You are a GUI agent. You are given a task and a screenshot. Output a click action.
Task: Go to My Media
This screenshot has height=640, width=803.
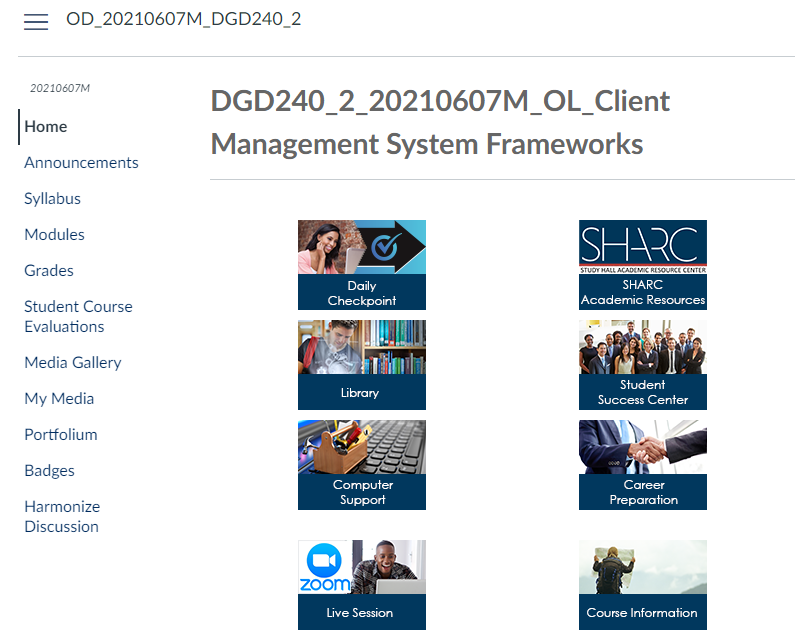point(59,399)
